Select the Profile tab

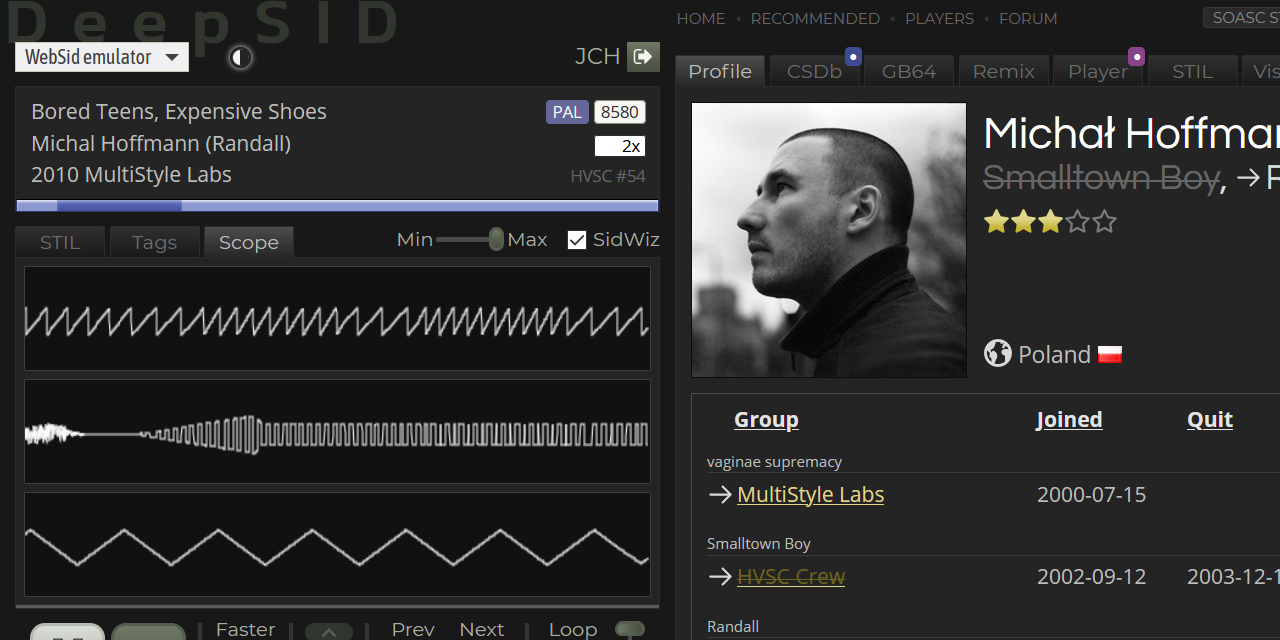(x=720, y=71)
